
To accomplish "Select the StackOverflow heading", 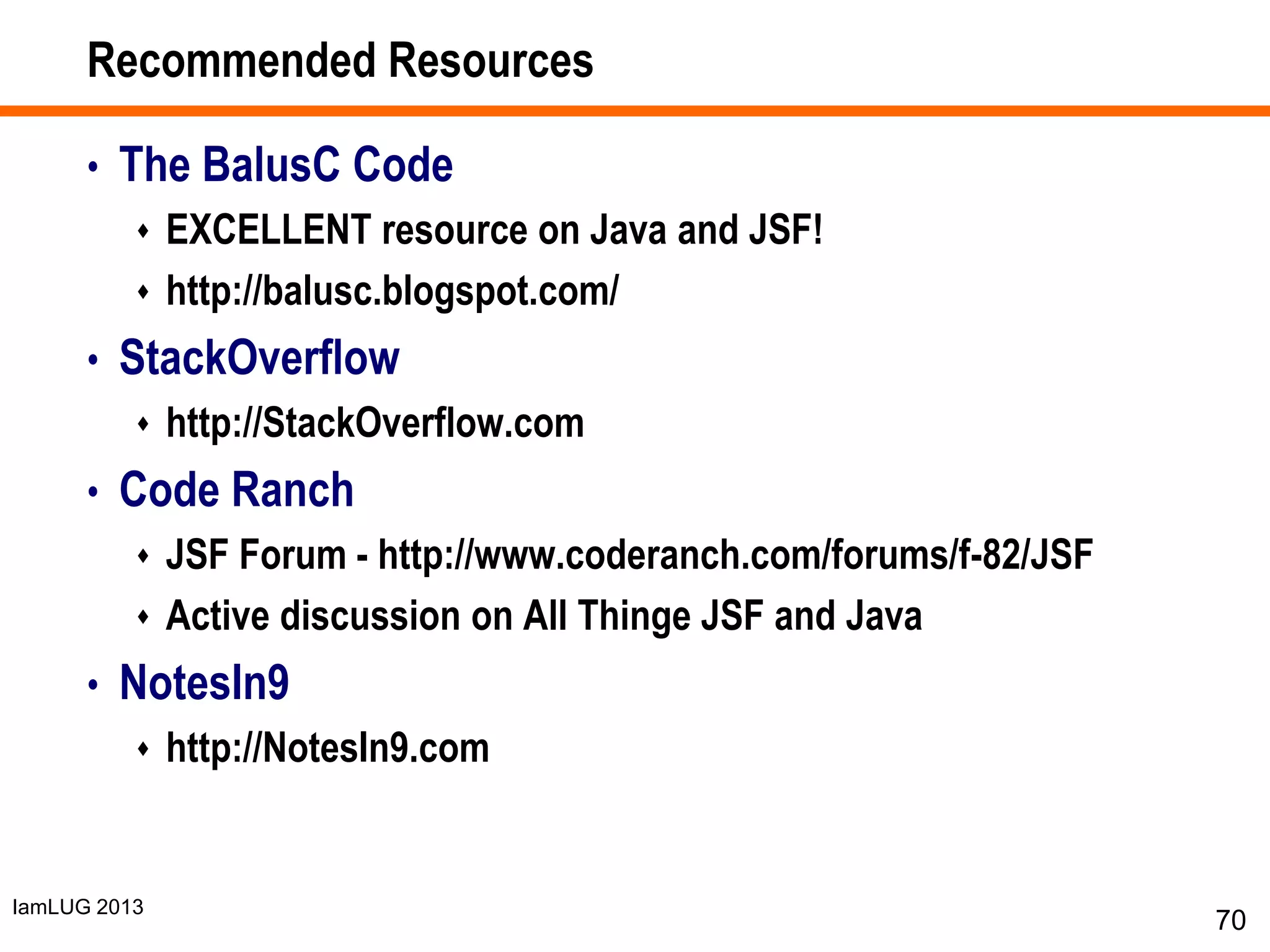I will pyautogui.click(x=259, y=358).
